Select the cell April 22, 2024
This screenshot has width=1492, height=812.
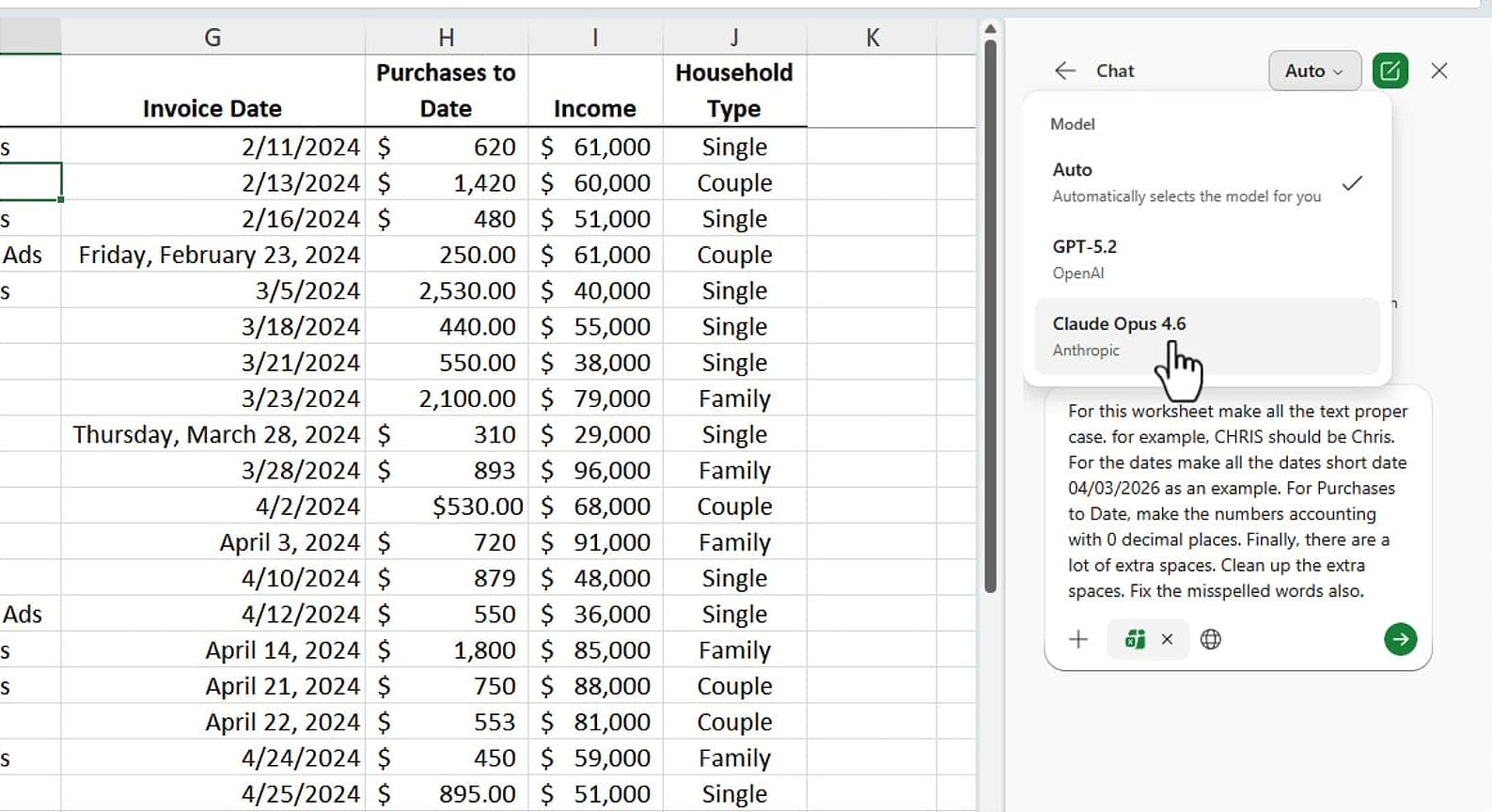tap(212, 722)
